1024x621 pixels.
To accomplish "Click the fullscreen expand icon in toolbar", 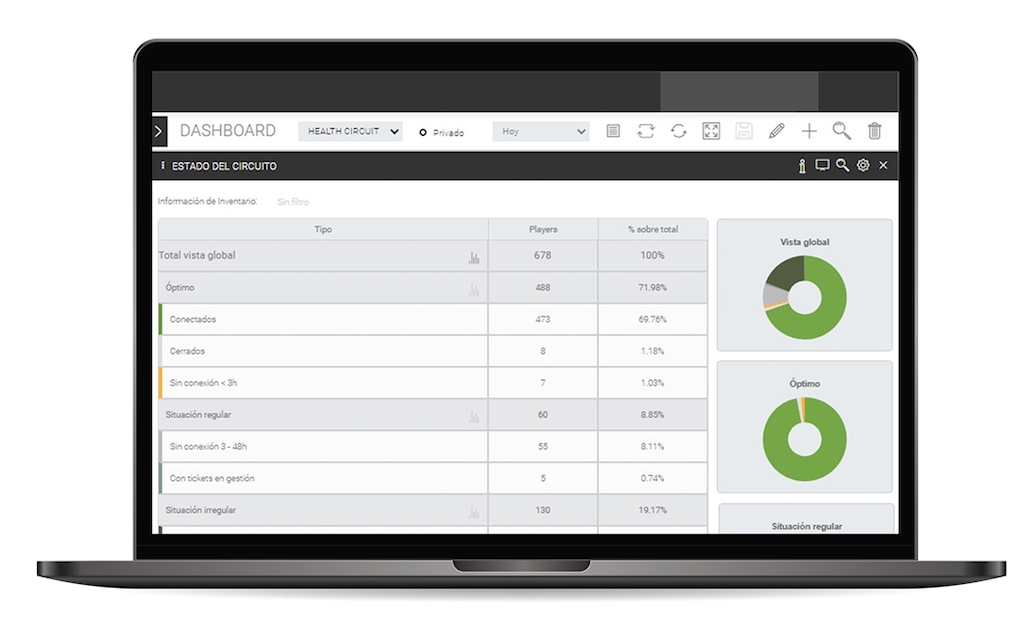I will point(711,131).
